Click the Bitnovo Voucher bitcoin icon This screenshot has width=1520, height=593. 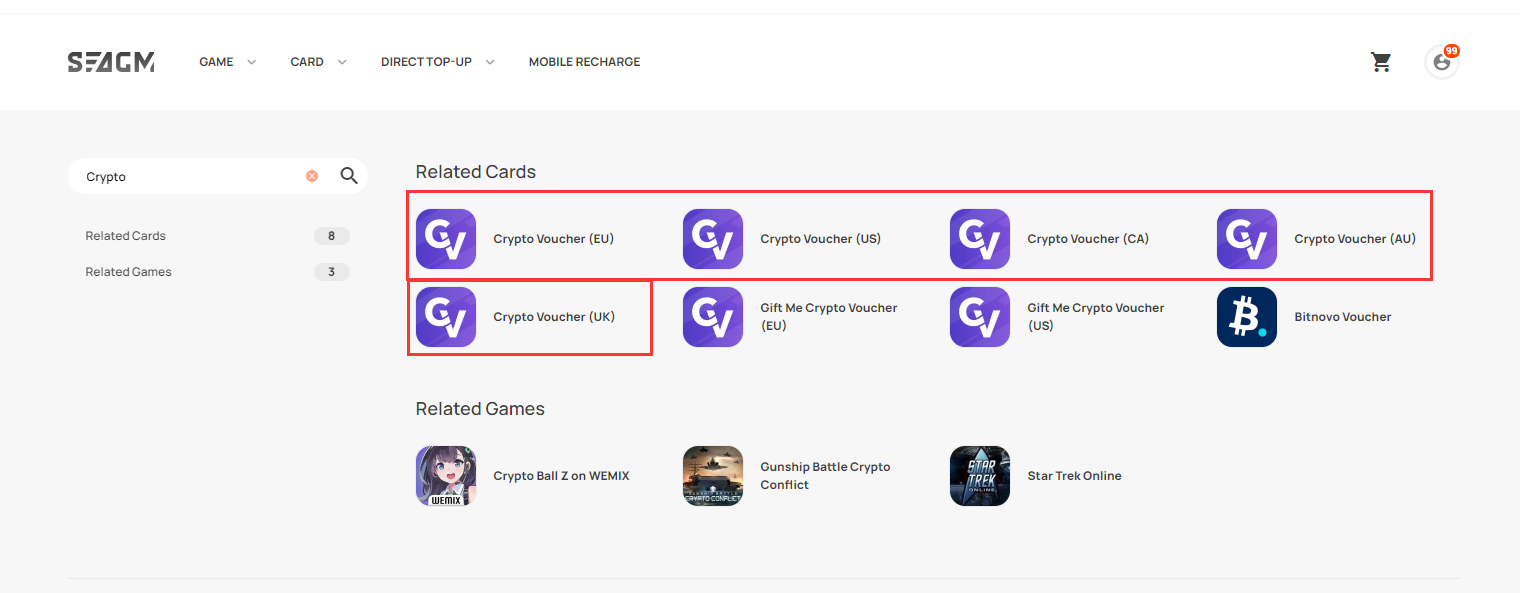(x=1247, y=317)
